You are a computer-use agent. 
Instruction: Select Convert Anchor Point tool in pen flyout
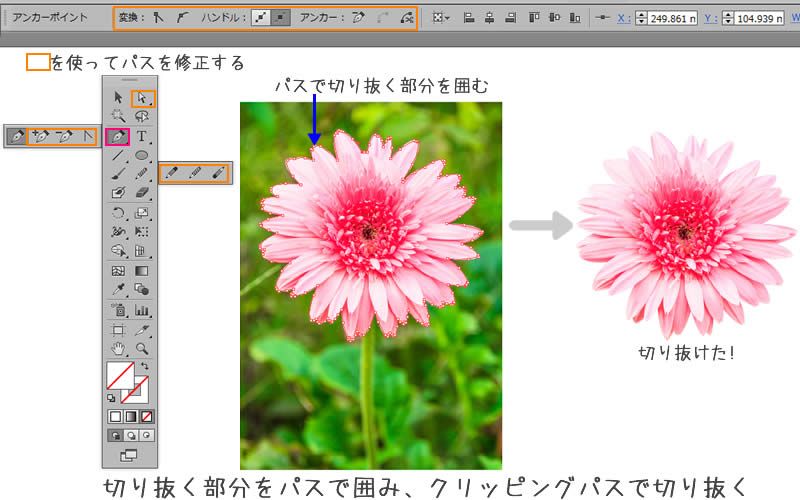pos(88,136)
